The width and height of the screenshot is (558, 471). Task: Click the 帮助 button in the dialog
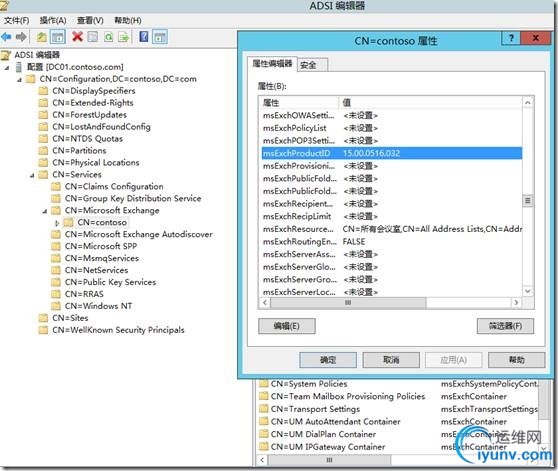(x=516, y=360)
